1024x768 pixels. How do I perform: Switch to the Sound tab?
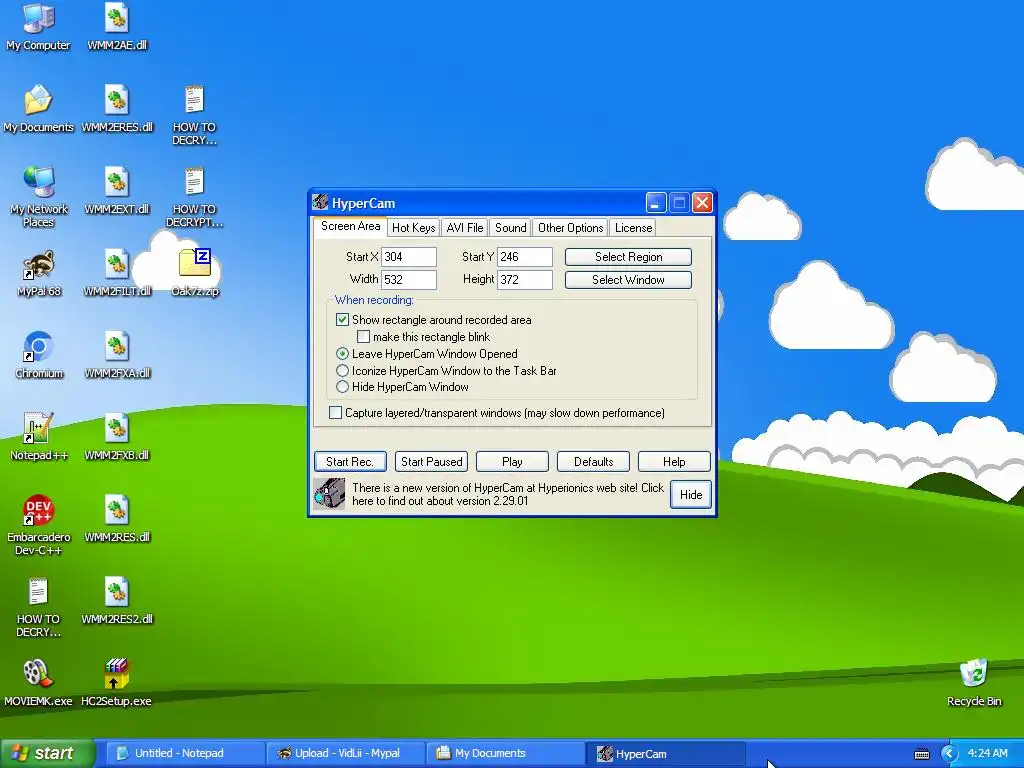(x=511, y=228)
